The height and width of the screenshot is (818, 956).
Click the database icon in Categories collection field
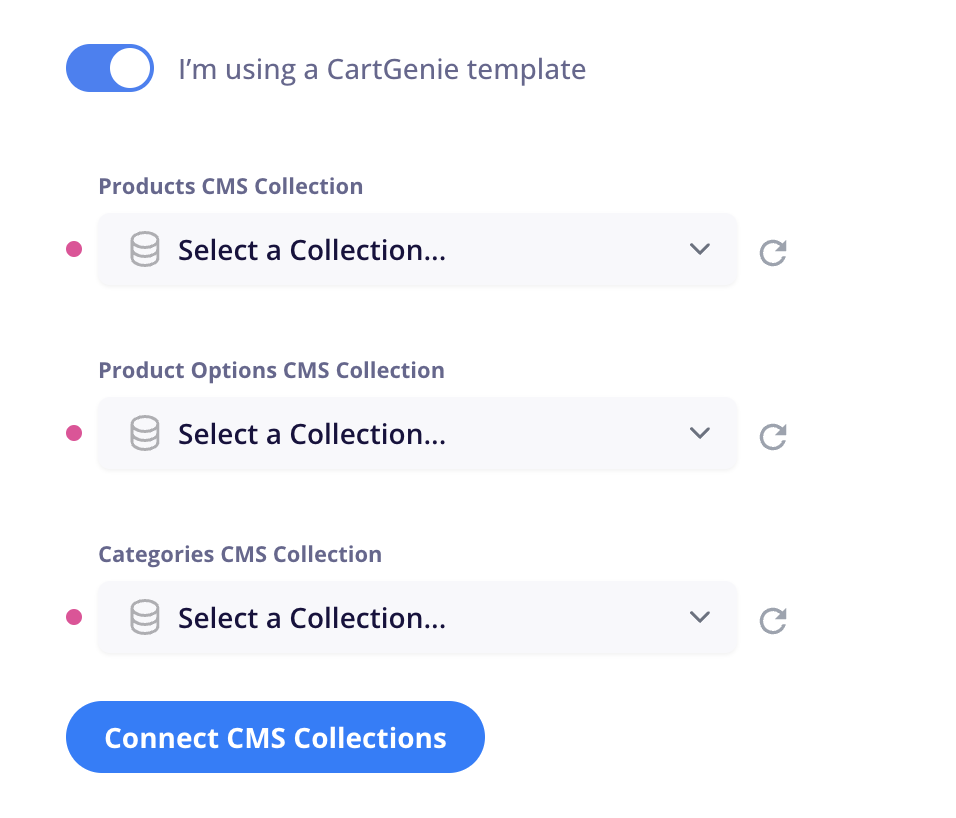(x=145, y=617)
